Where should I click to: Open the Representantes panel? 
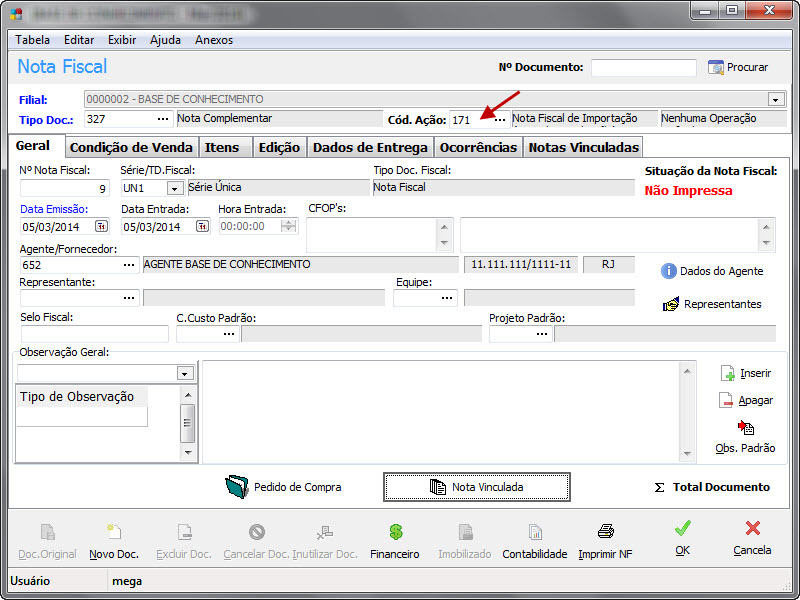712,304
